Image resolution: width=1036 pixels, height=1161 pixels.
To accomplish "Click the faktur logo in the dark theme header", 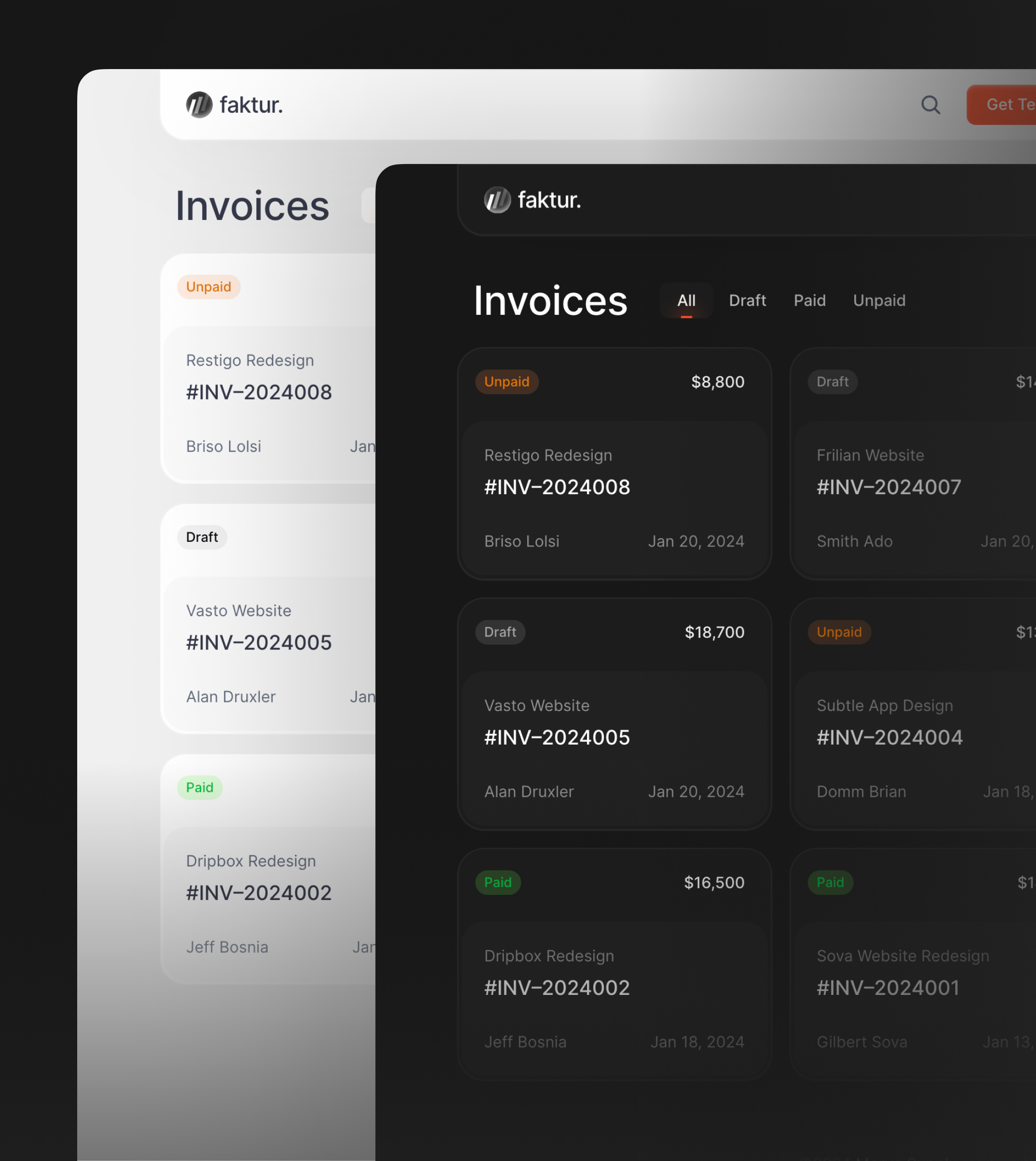I will tap(532, 200).
